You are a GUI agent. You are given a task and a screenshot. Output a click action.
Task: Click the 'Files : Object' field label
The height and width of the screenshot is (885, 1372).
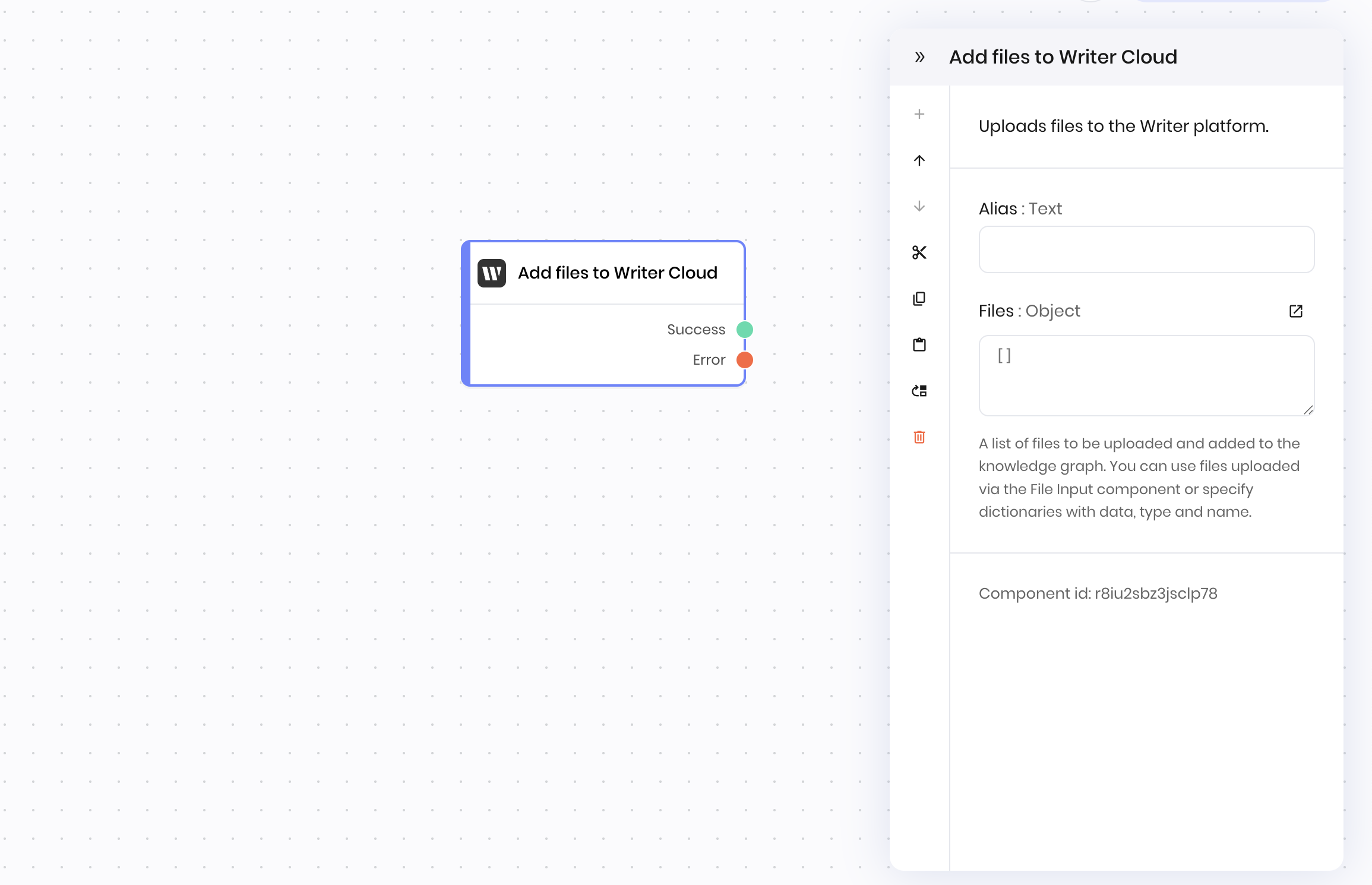(1029, 311)
